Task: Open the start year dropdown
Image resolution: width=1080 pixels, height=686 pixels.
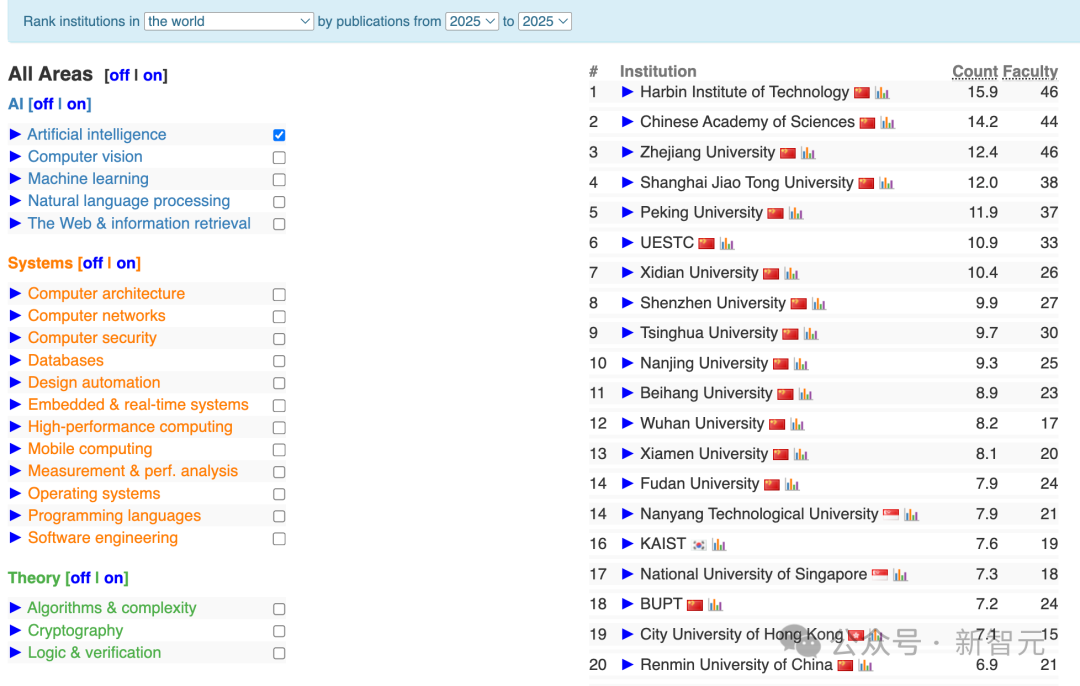Action: coord(472,21)
